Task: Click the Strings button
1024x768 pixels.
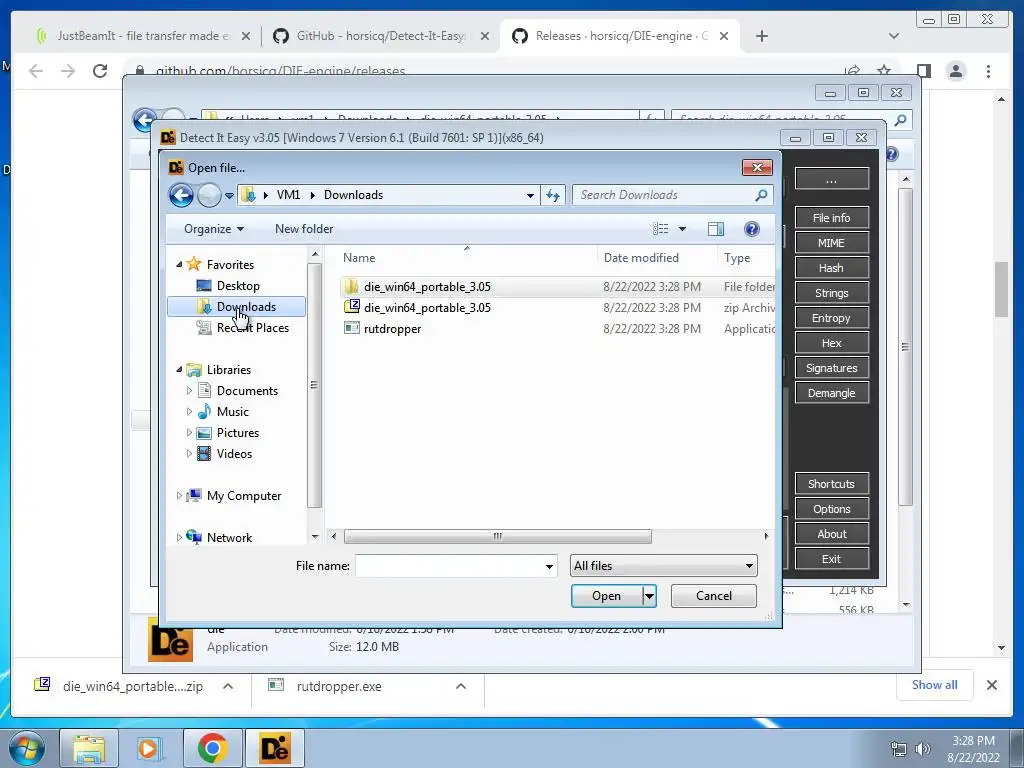Action: pyautogui.click(x=831, y=293)
